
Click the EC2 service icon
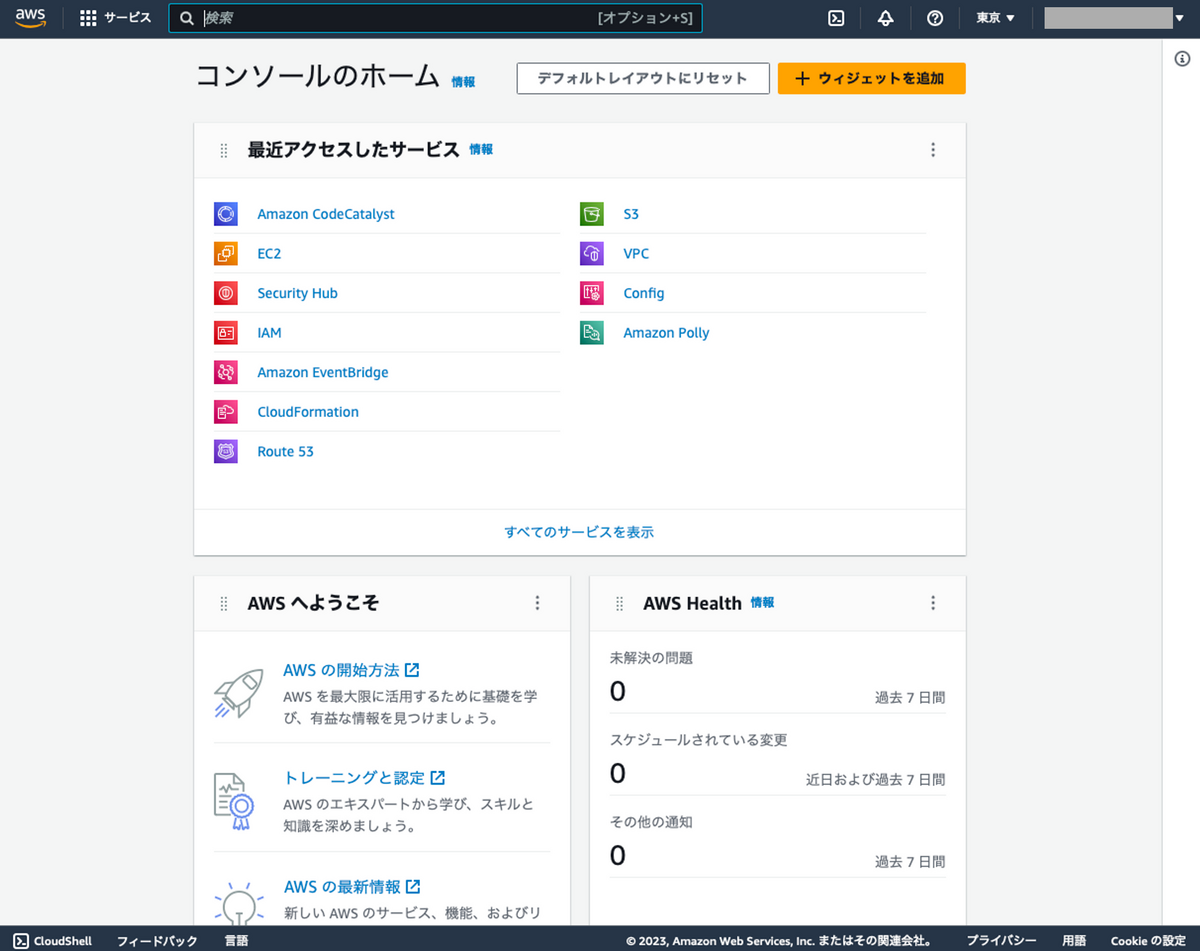coord(226,254)
